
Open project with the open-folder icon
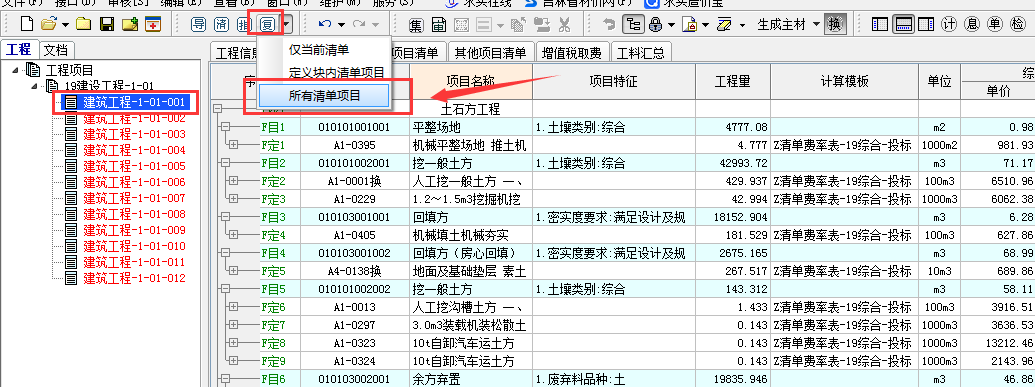click(48, 25)
